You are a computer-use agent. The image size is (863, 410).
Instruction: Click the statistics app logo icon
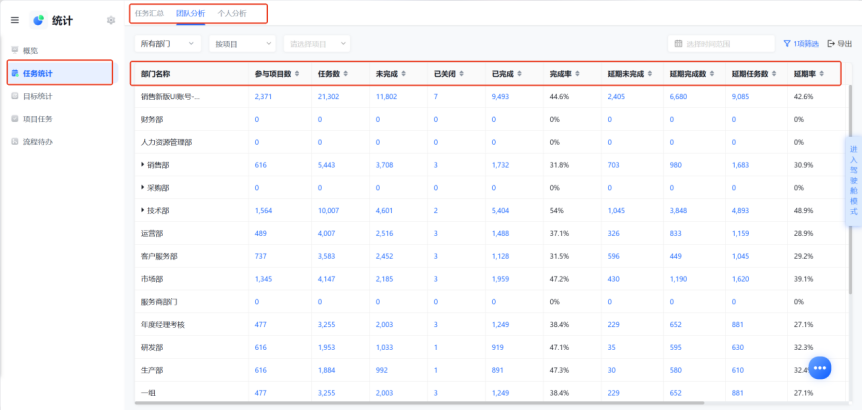(x=38, y=20)
